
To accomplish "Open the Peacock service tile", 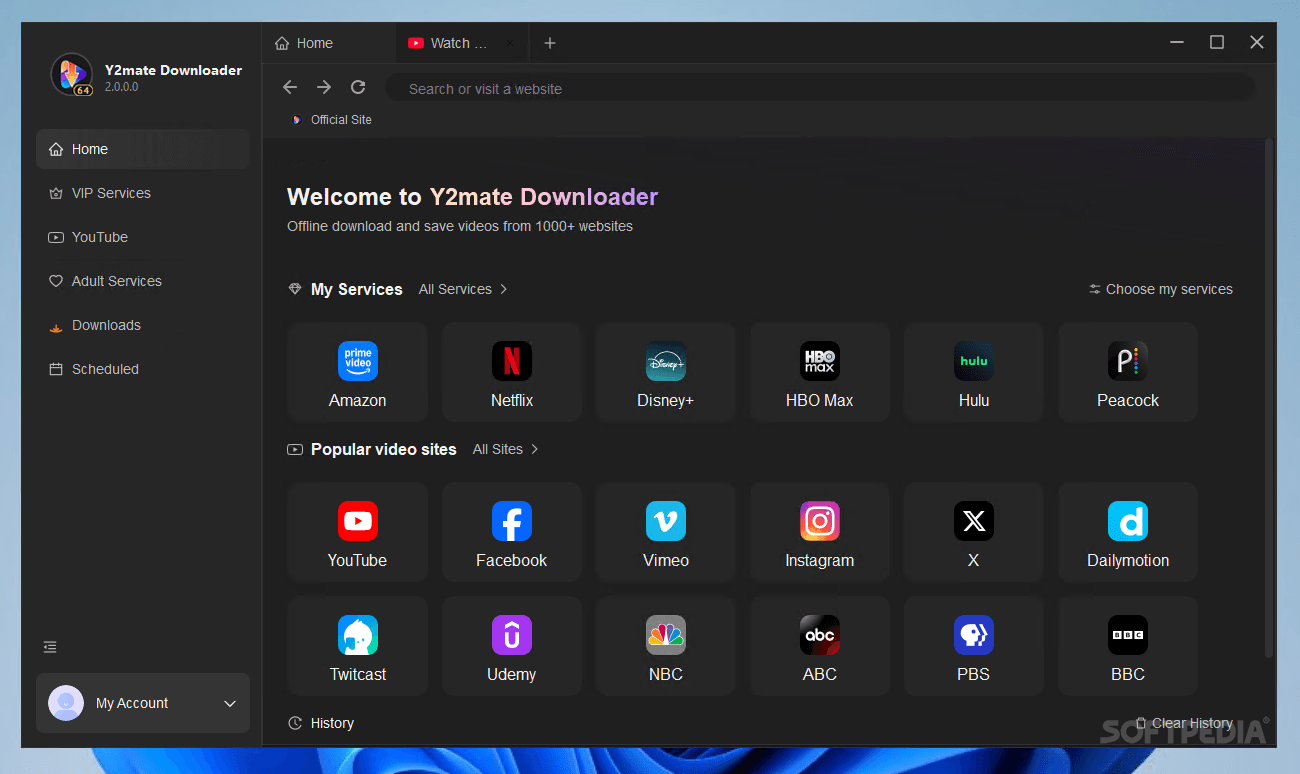I will 1127,372.
